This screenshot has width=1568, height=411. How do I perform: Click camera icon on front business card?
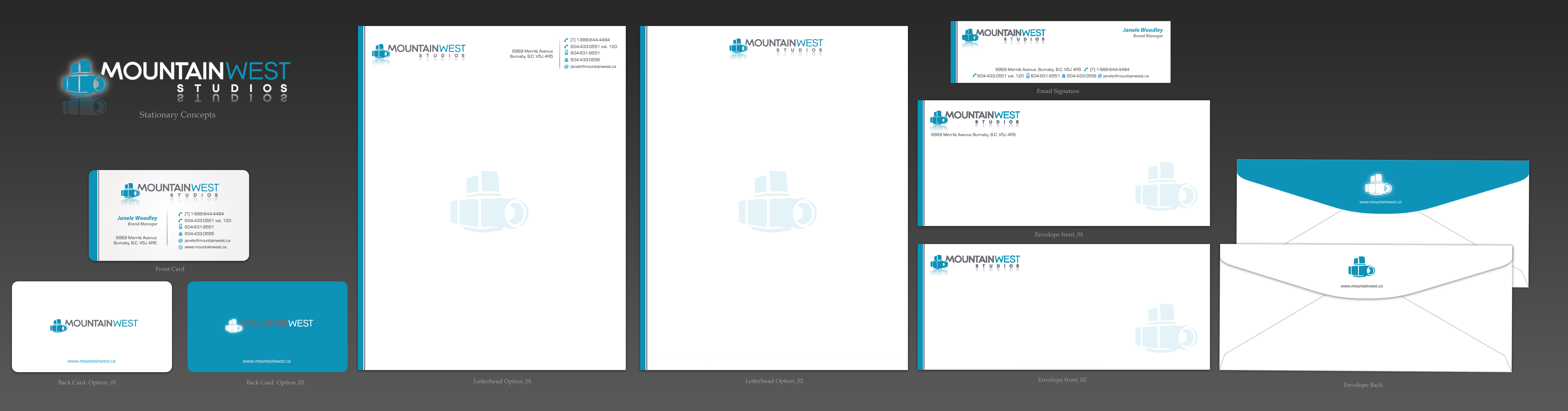(130, 192)
